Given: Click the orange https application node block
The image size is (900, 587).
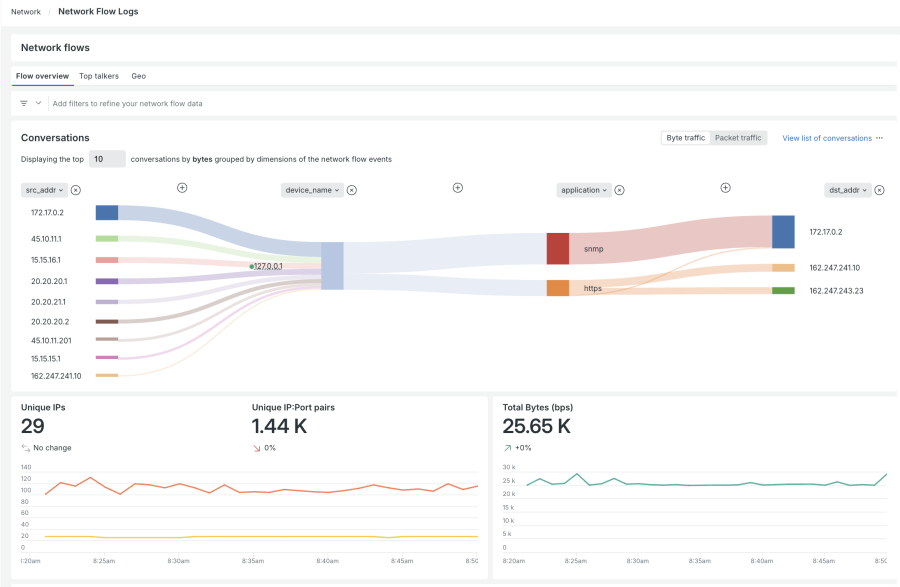Looking at the screenshot, I should [x=557, y=288].
